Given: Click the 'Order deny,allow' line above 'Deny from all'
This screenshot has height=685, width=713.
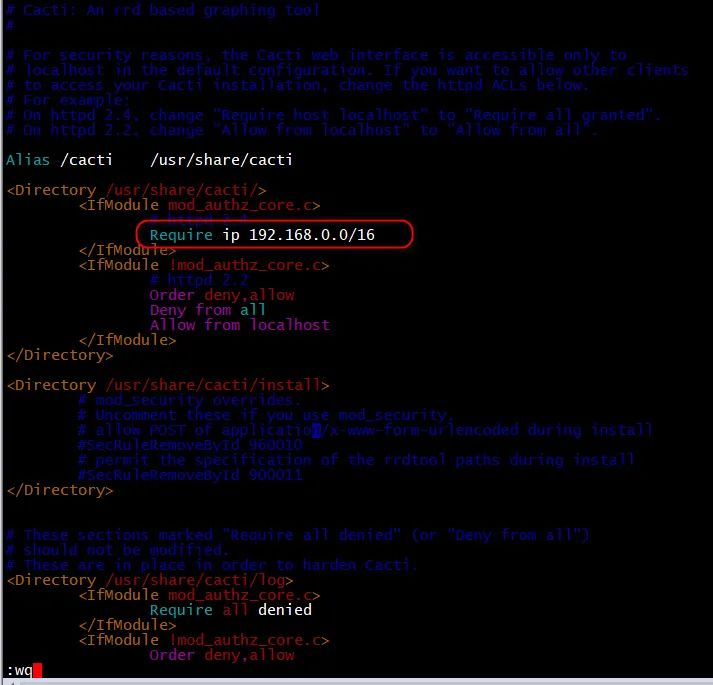Looking at the screenshot, I should click(x=222, y=295).
